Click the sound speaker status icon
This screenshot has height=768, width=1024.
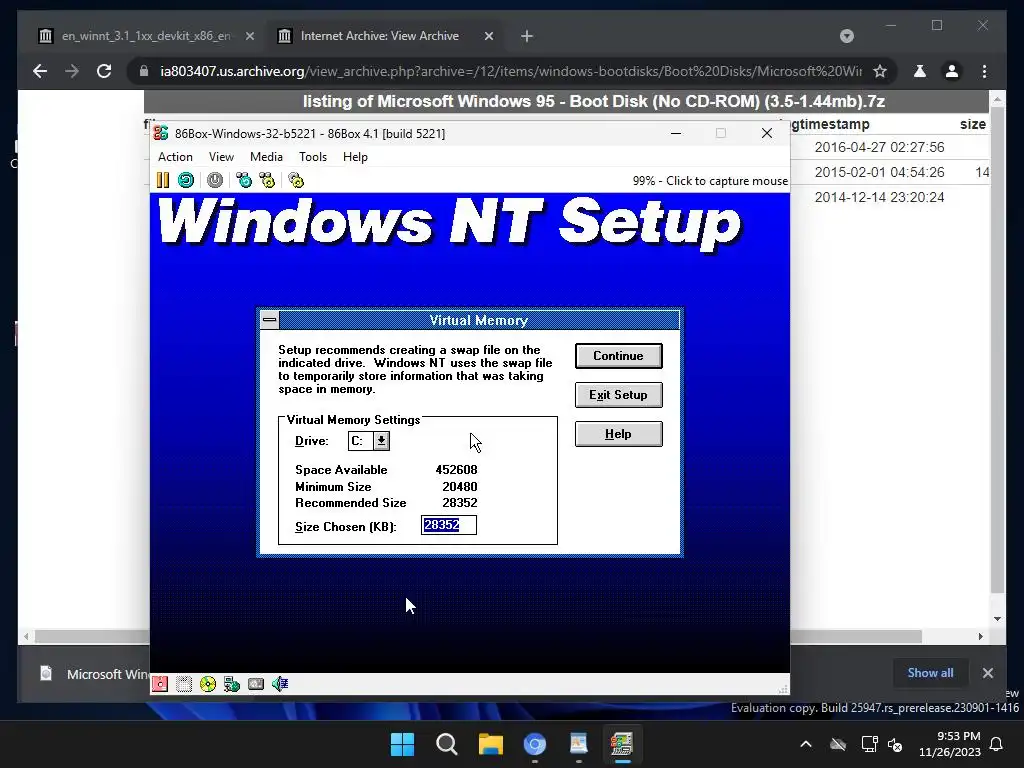280,684
